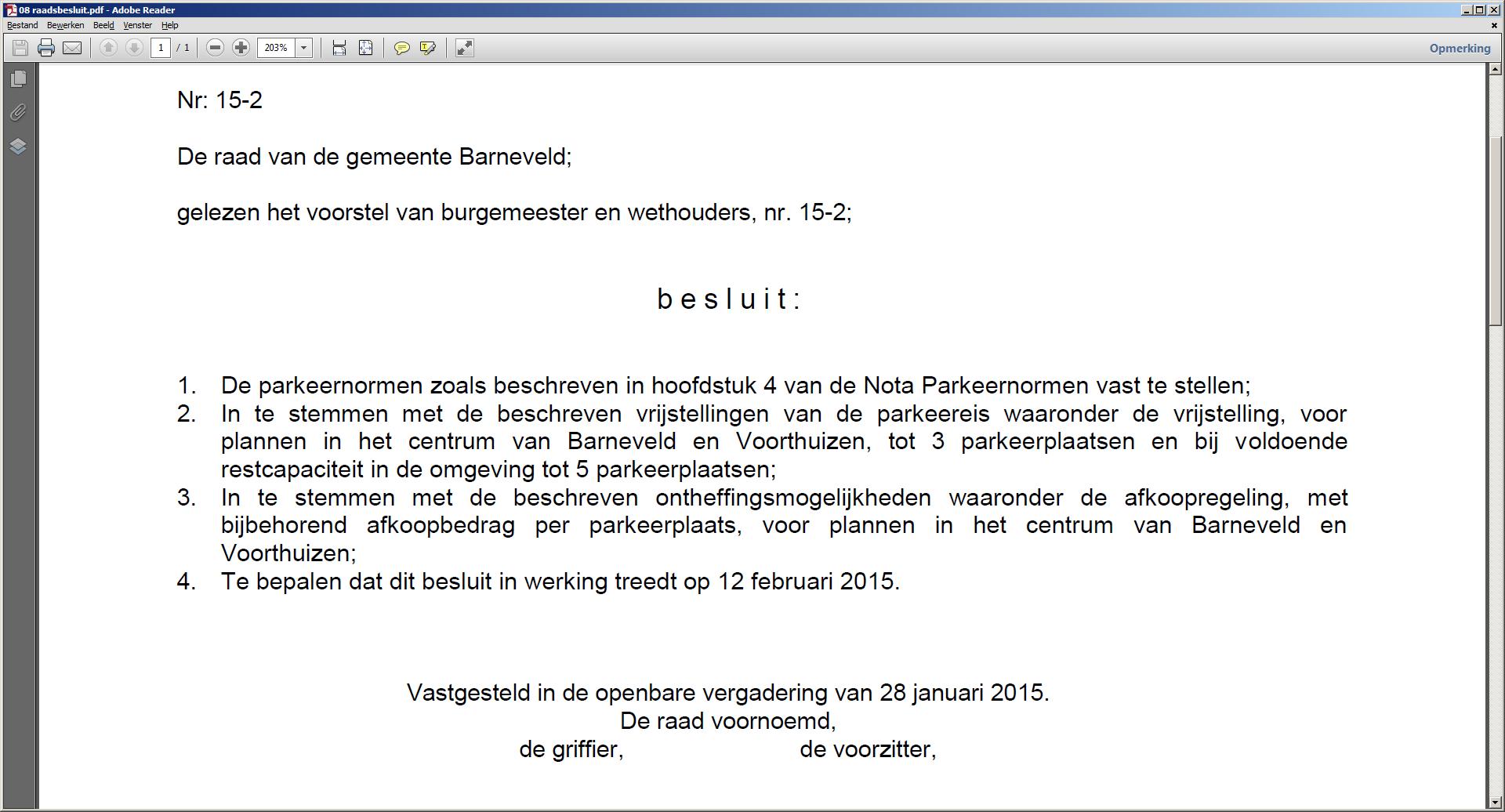
Task: Toggle the page thumbnails panel
Action: pyautogui.click(x=18, y=78)
